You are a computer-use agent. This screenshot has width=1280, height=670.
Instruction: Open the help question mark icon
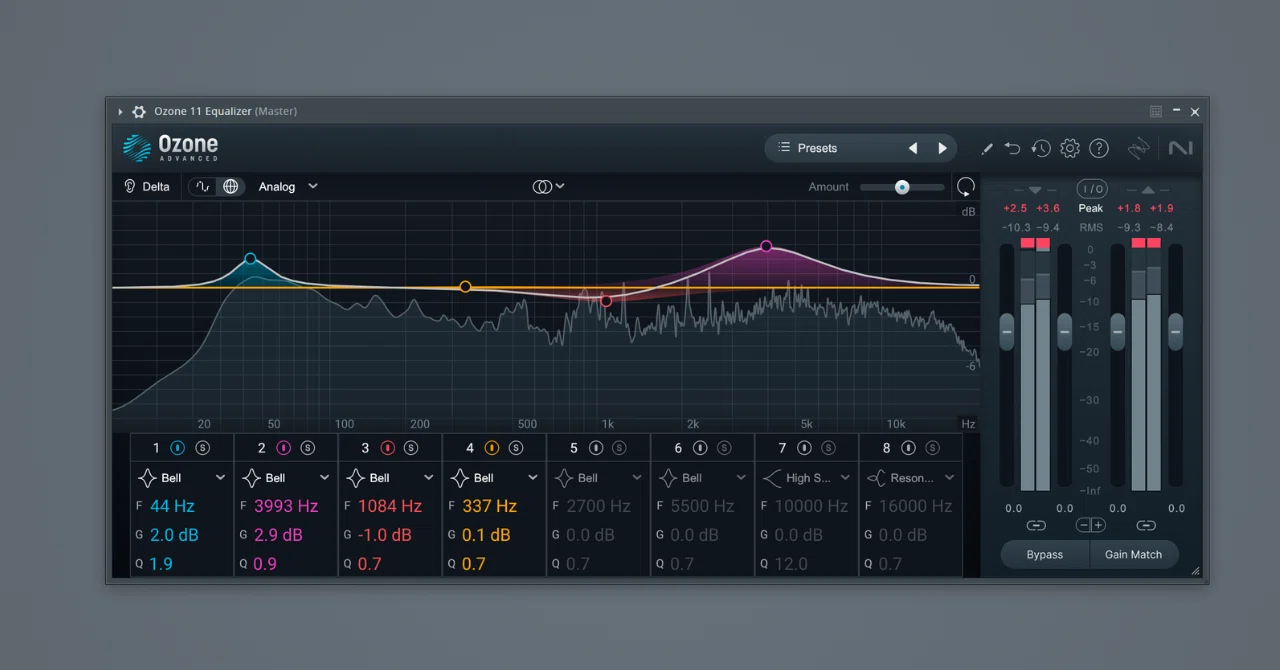click(x=1099, y=148)
